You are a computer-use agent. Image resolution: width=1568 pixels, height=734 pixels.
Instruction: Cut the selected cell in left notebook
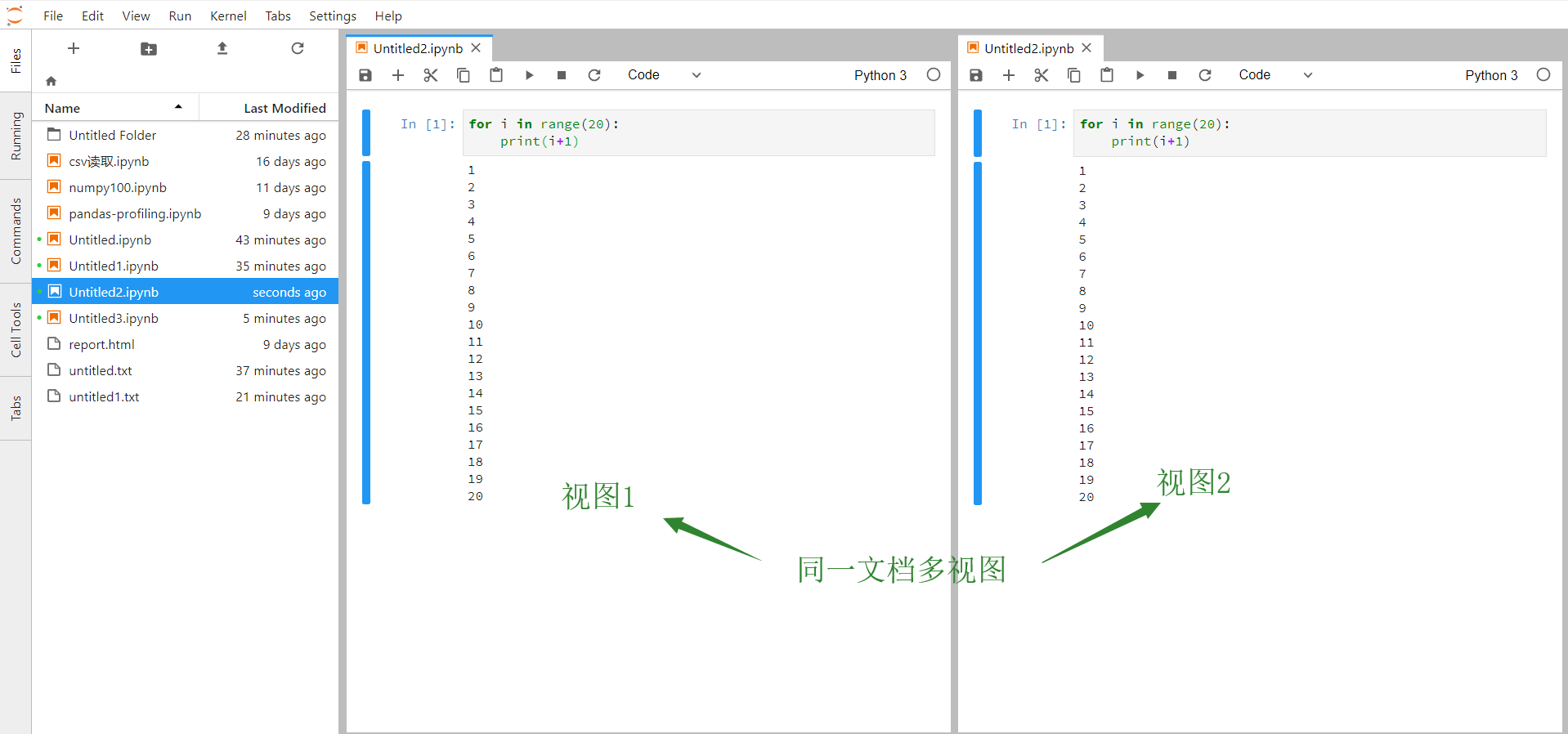pos(431,75)
